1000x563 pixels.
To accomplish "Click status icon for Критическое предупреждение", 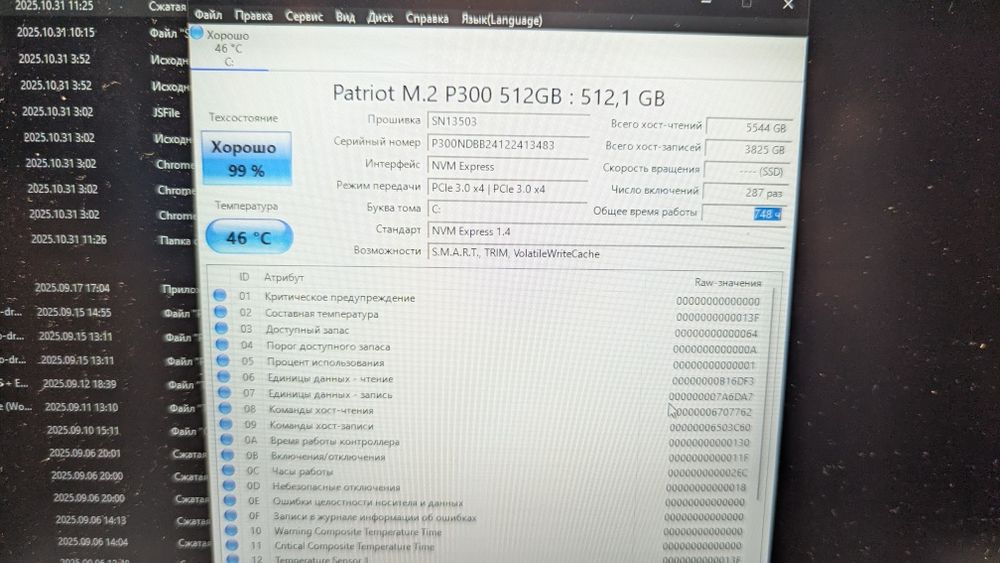I will tap(219, 295).
